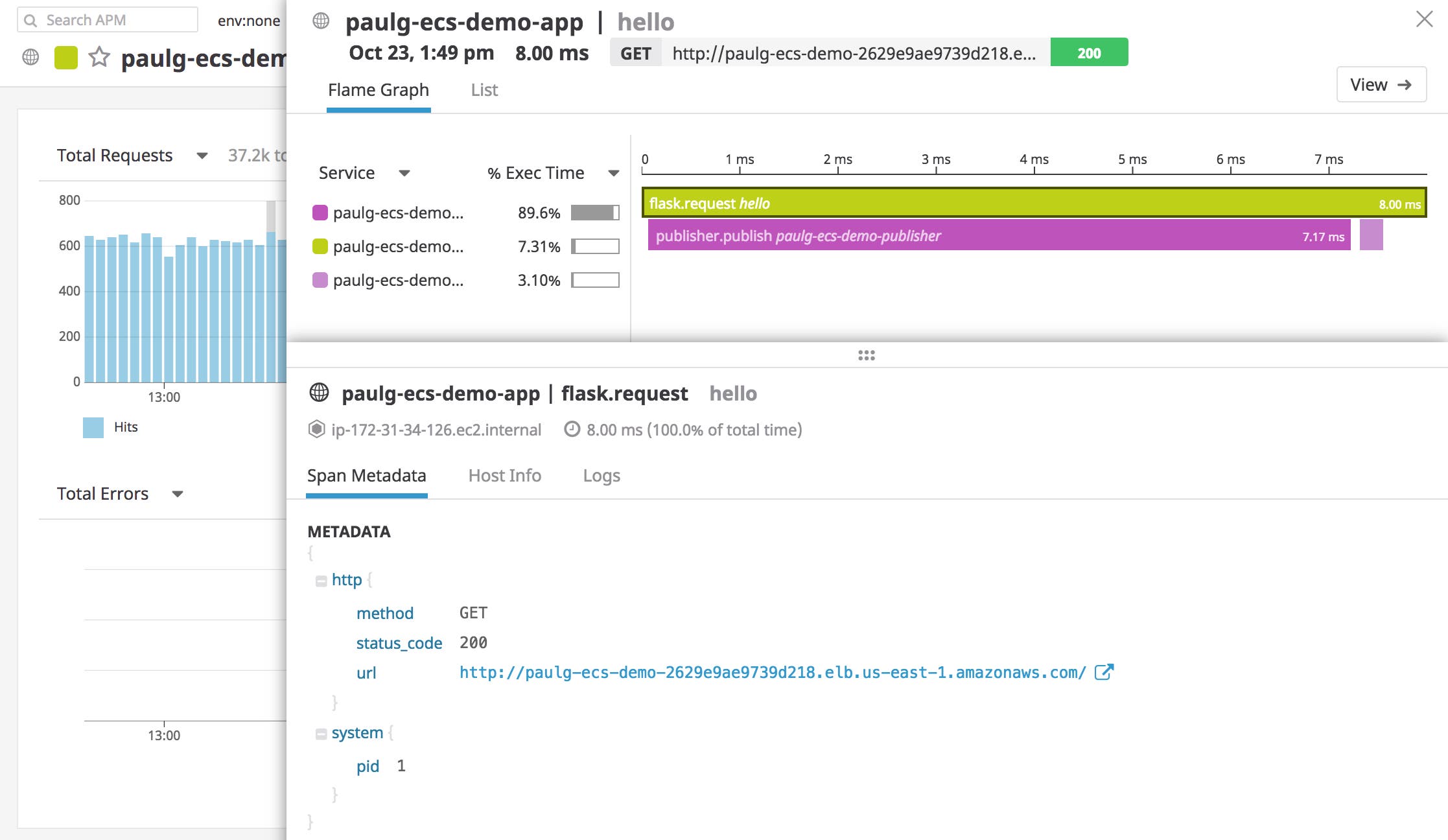The image size is (1448, 840).
Task: Collapse the system metadata section
Action: (x=321, y=733)
